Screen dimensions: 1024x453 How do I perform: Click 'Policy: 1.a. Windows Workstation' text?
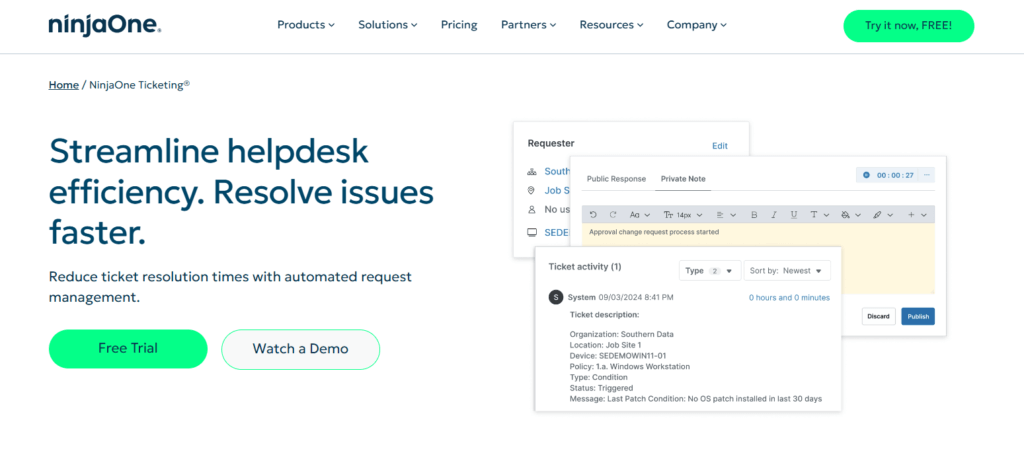click(630, 366)
